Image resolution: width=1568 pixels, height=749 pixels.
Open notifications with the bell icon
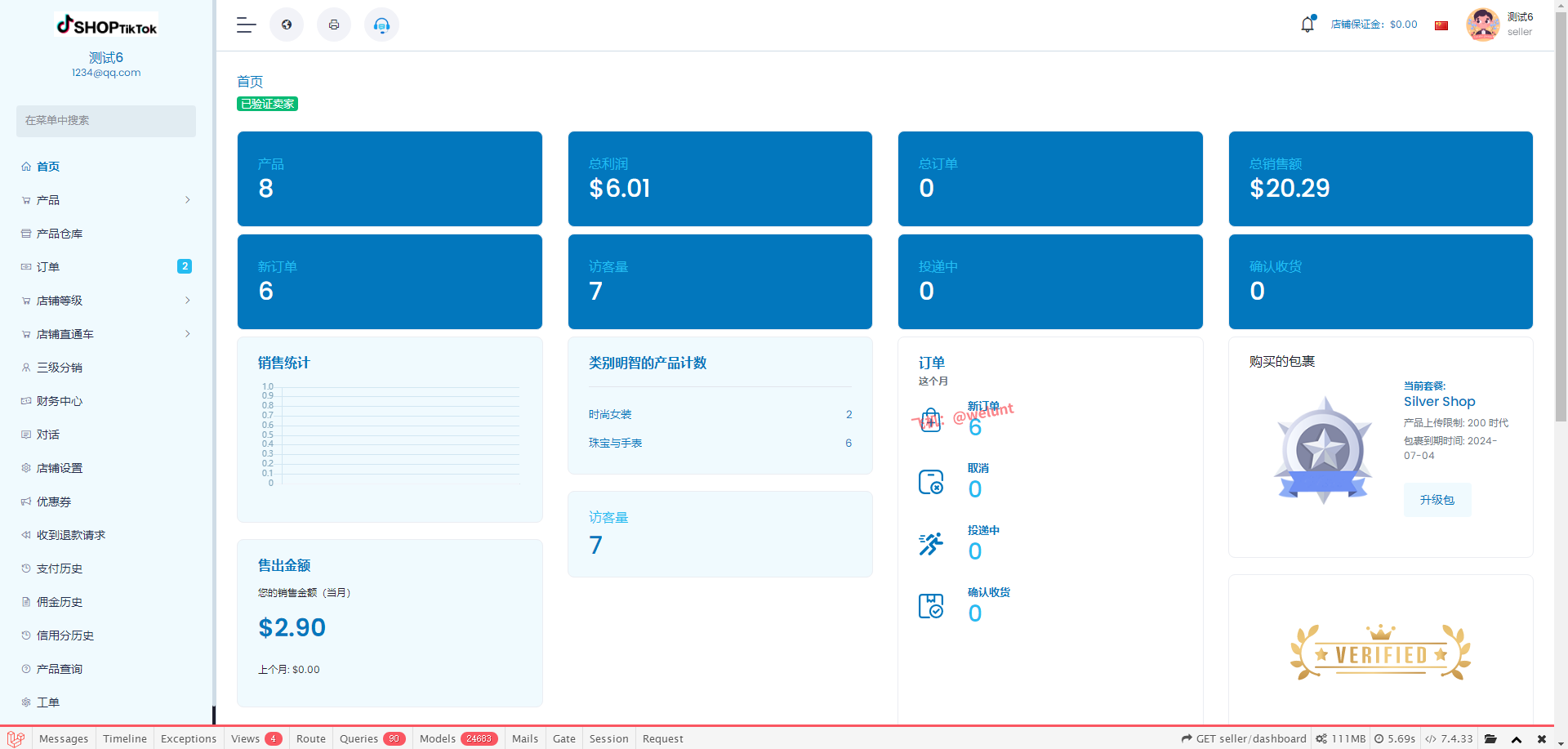tap(1307, 25)
